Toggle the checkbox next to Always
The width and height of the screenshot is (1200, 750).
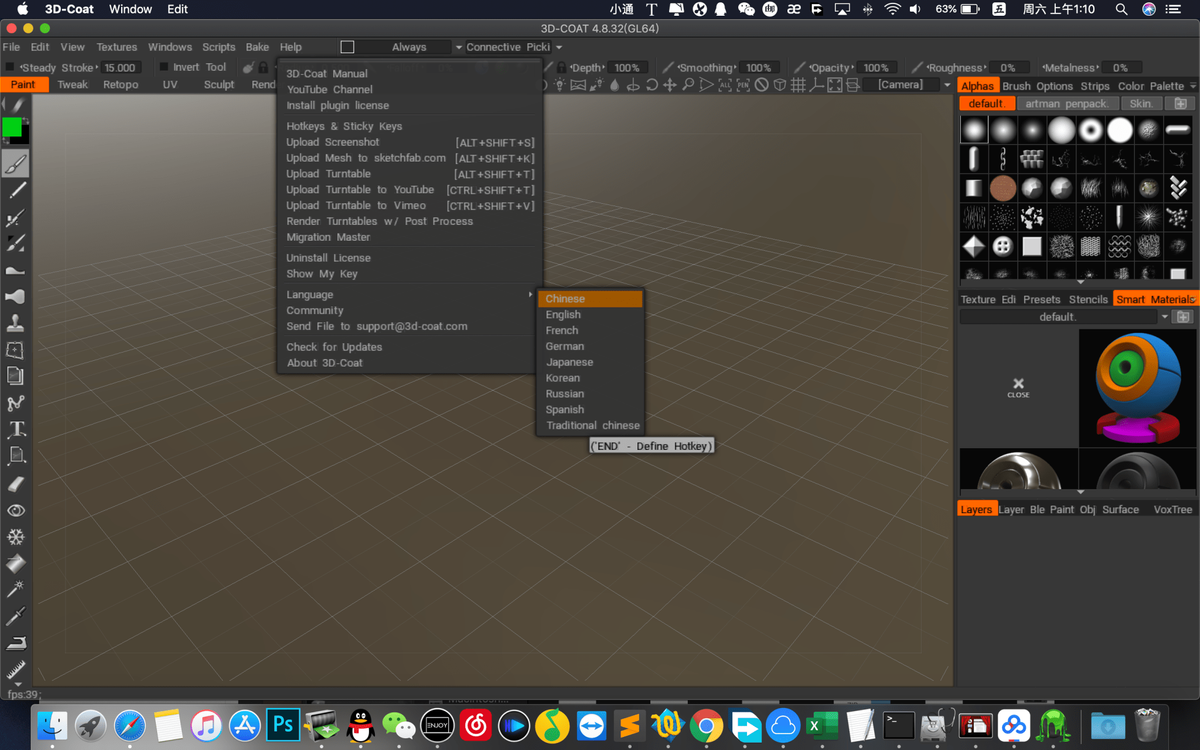347,47
